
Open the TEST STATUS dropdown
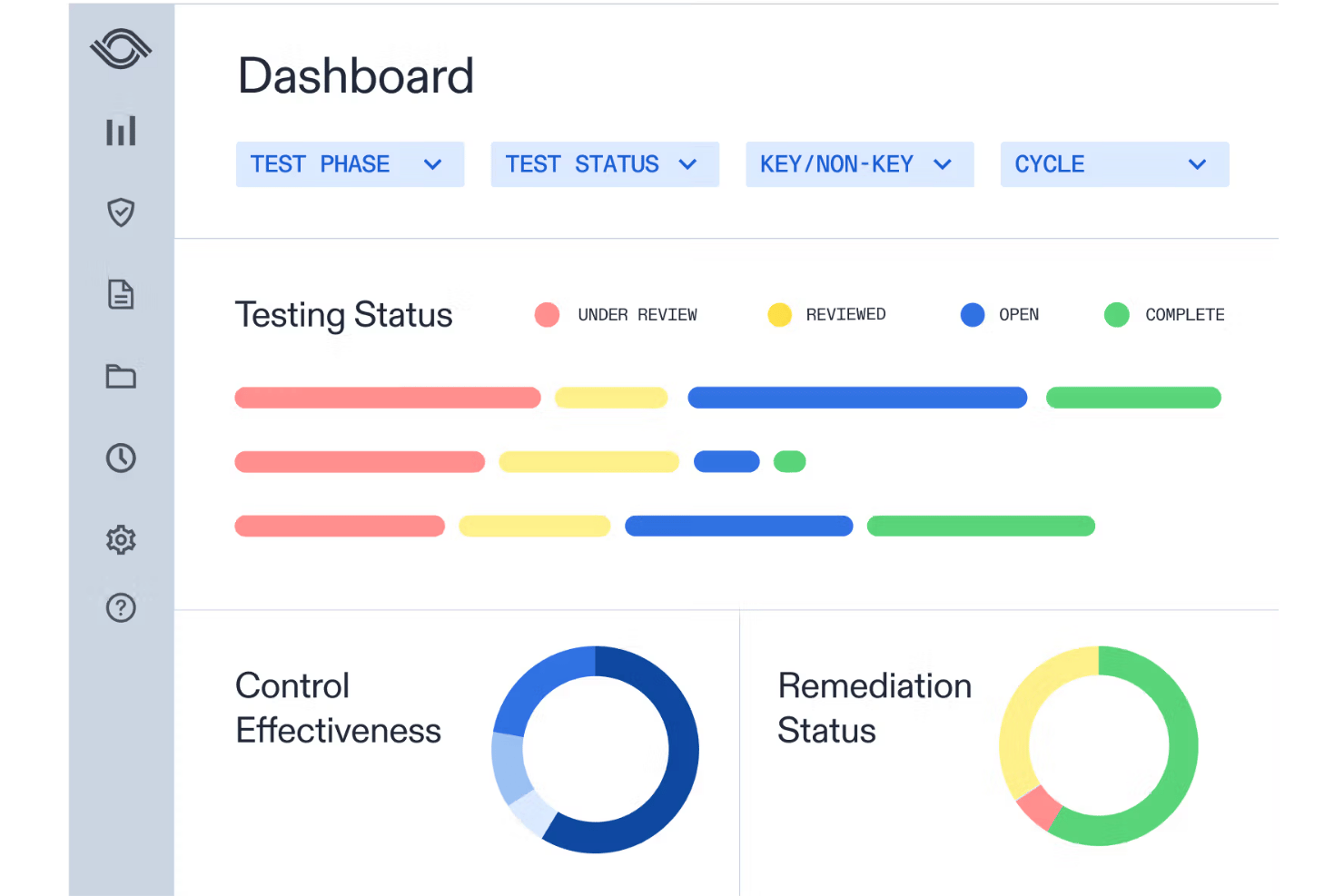pyautogui.click(x=605, y=164)
